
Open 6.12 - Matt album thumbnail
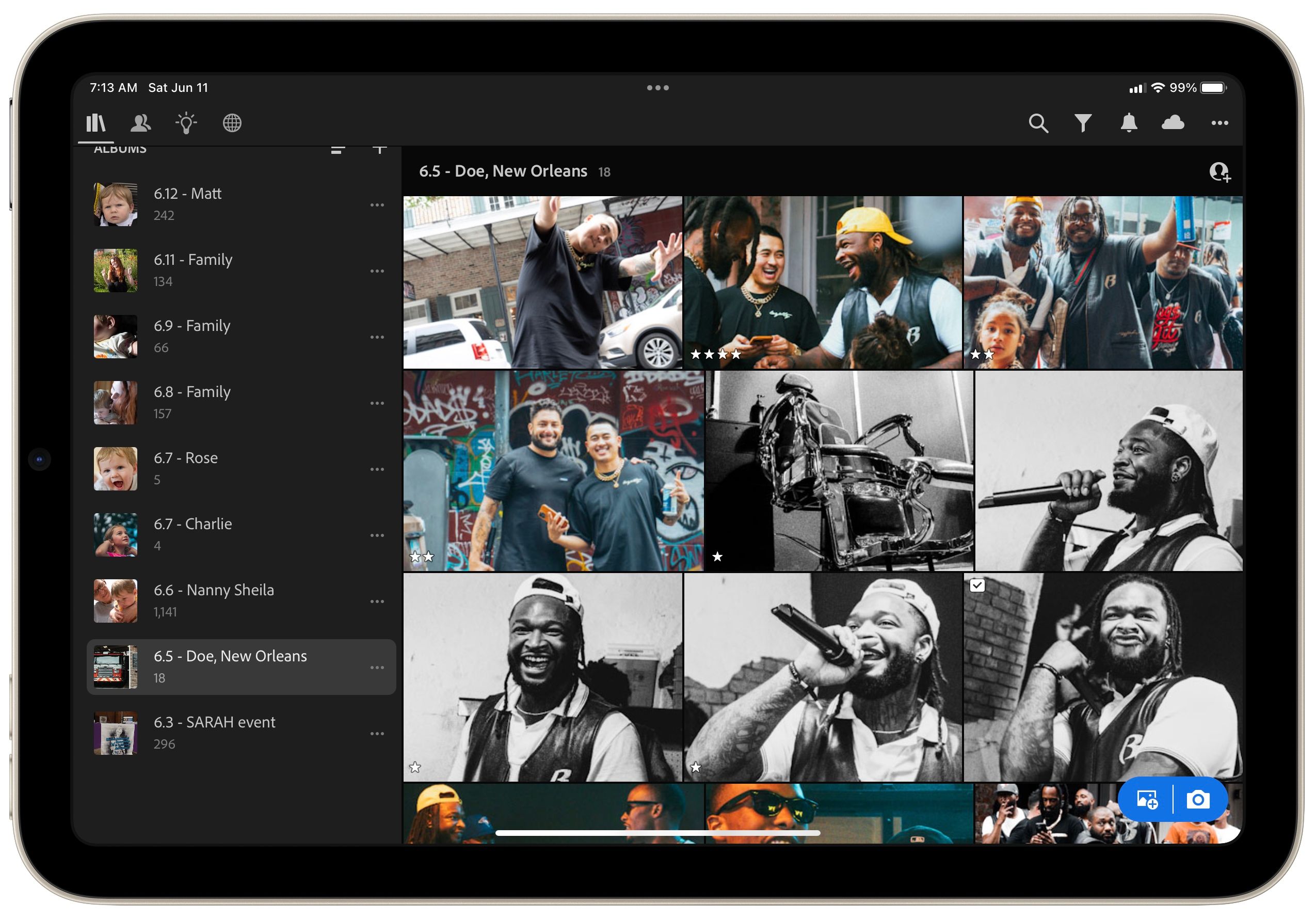coord(116,204)
